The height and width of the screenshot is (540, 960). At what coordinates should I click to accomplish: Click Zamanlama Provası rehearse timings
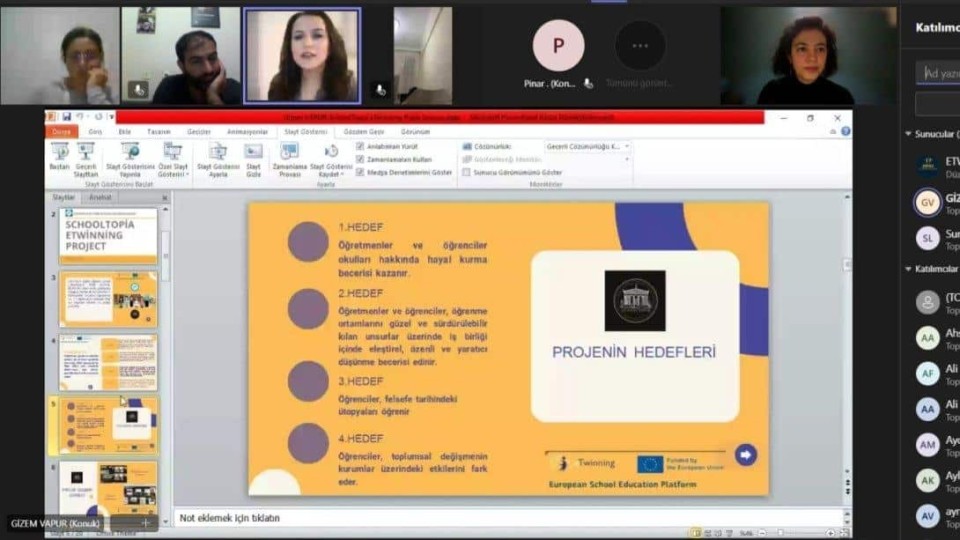[x=290, y=158]
